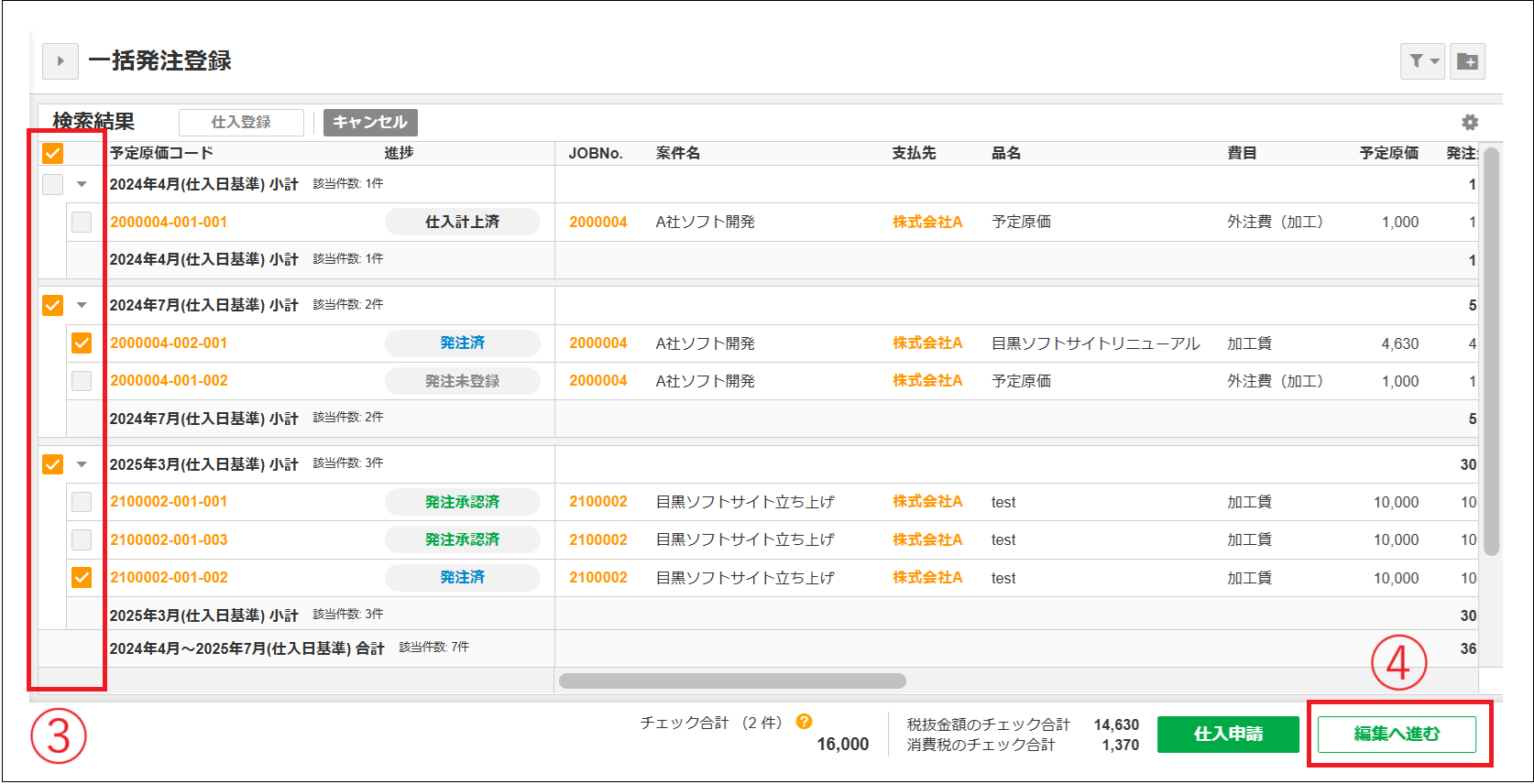Expand the side panel arrow button
Image resolution: width=1534 pixels, height=784 pixels.
pos(60,61)
